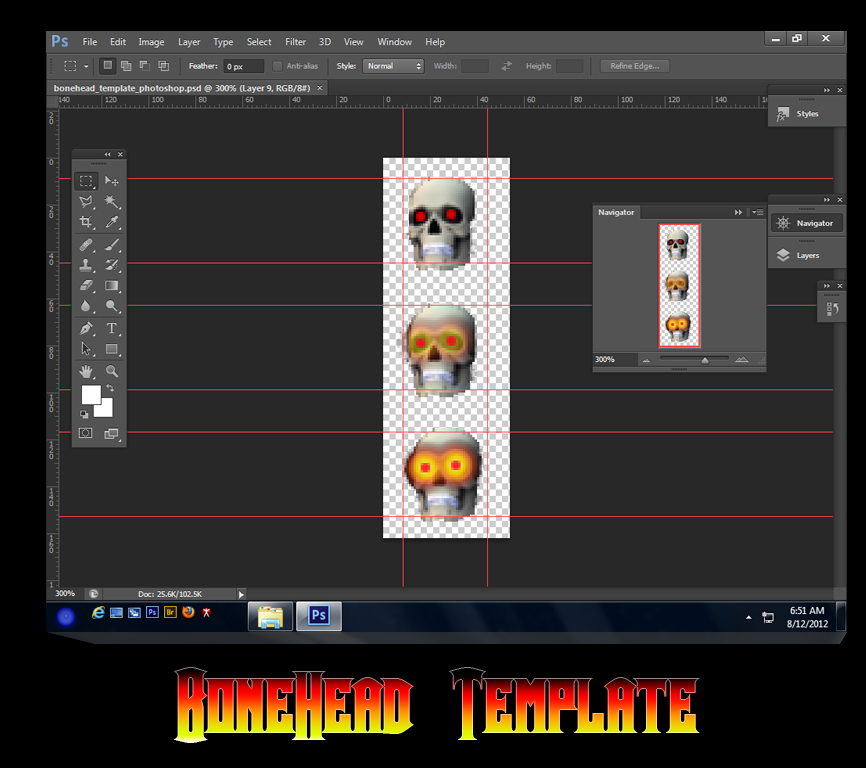Select the Gradient tool
The height and width of the screenshot is (768, 866).
click(x=111, y=285)
